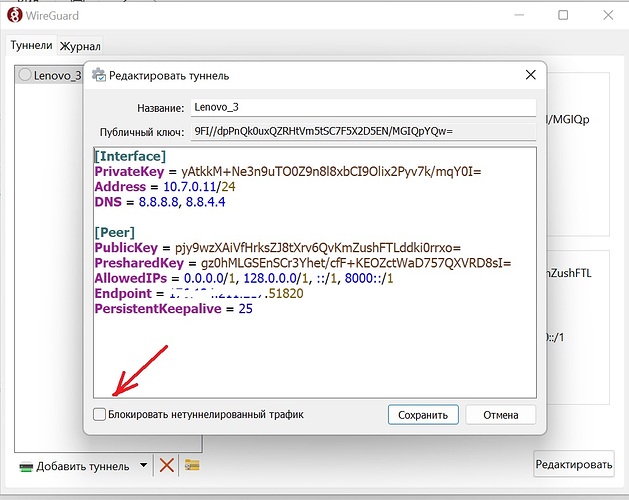Click the DNS 8.8.8.8 line
Image resolution: width=629 pixels, height=500 pixels.
(x=160, y=202)
